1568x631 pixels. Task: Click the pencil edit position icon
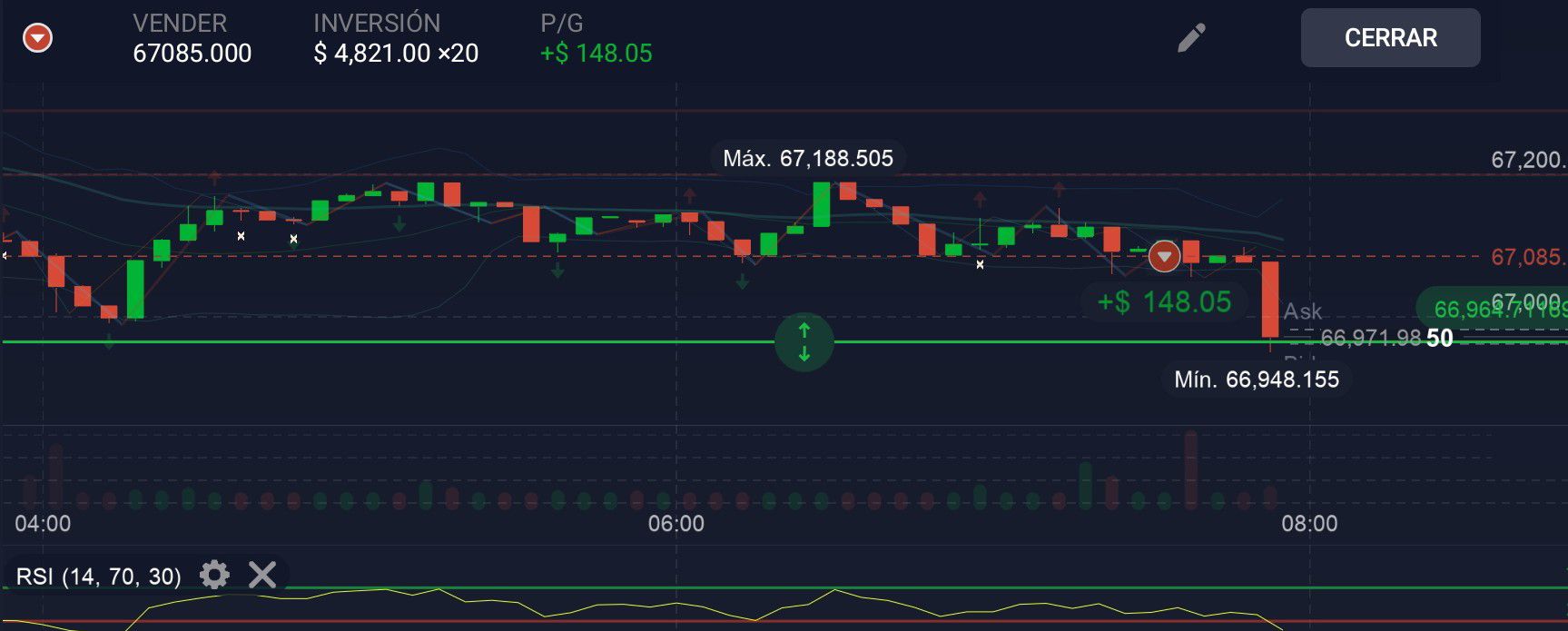coord(1191,38)
